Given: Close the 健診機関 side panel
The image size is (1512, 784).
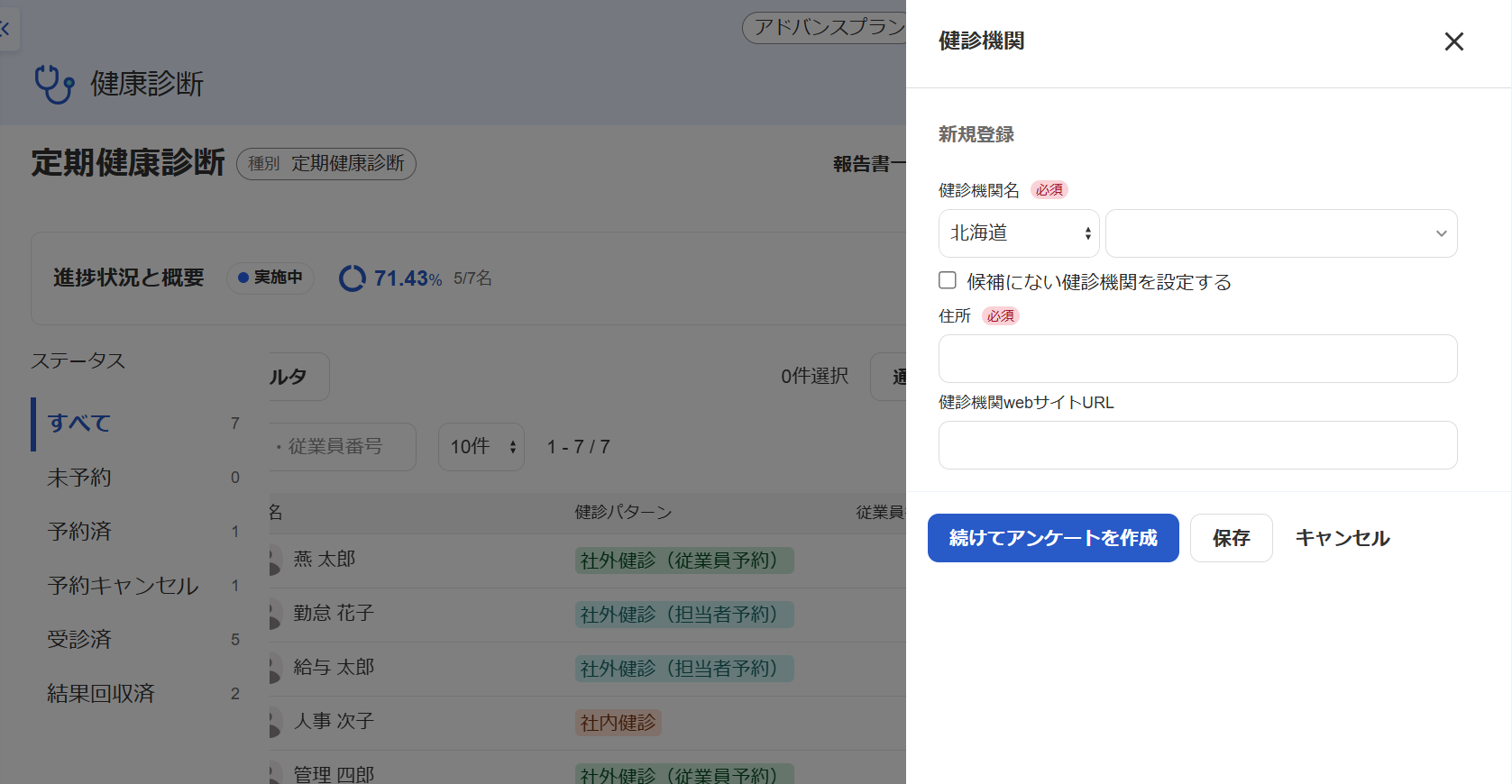Looking at the screenshot, I should coord(1453,41).
